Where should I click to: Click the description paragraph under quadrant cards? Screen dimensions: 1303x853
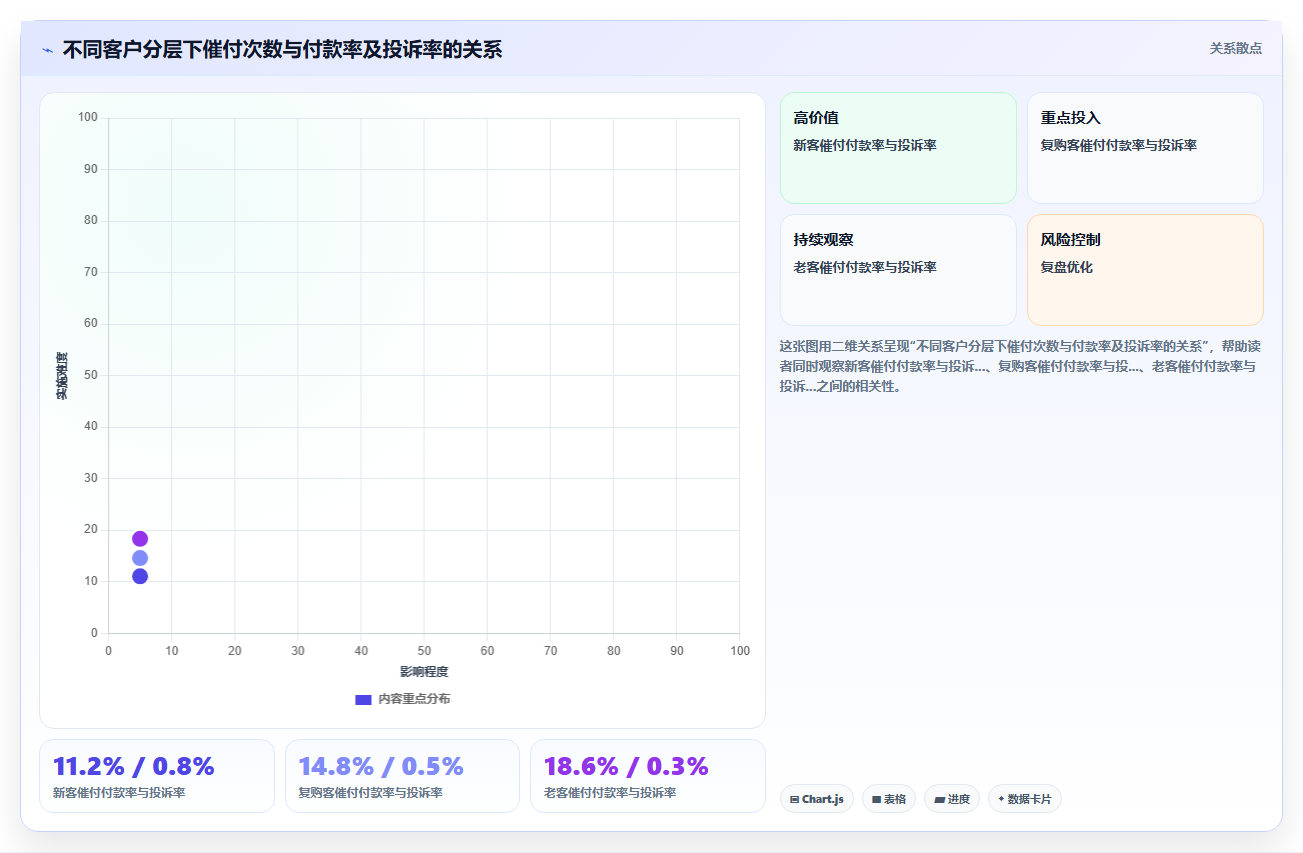[x=1020, y=366]
